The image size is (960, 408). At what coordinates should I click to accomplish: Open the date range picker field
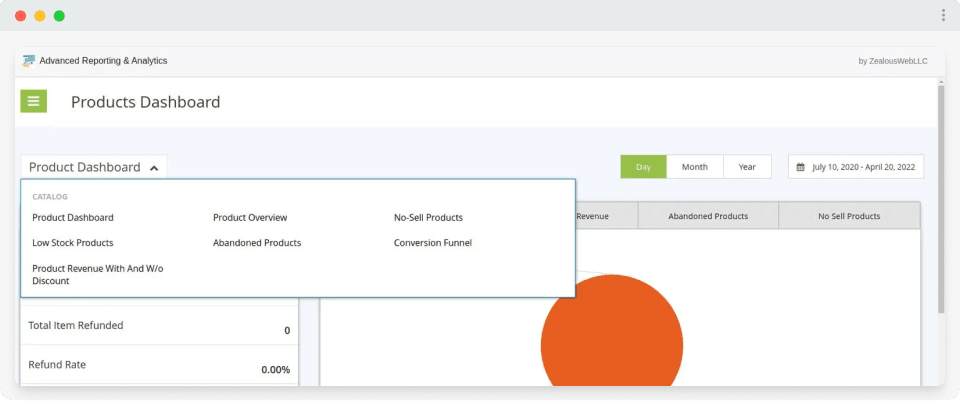pyautogui.click(x=856, y=167)
